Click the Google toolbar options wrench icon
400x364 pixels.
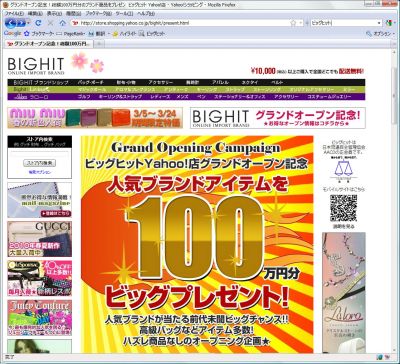(x=369, y=33)
